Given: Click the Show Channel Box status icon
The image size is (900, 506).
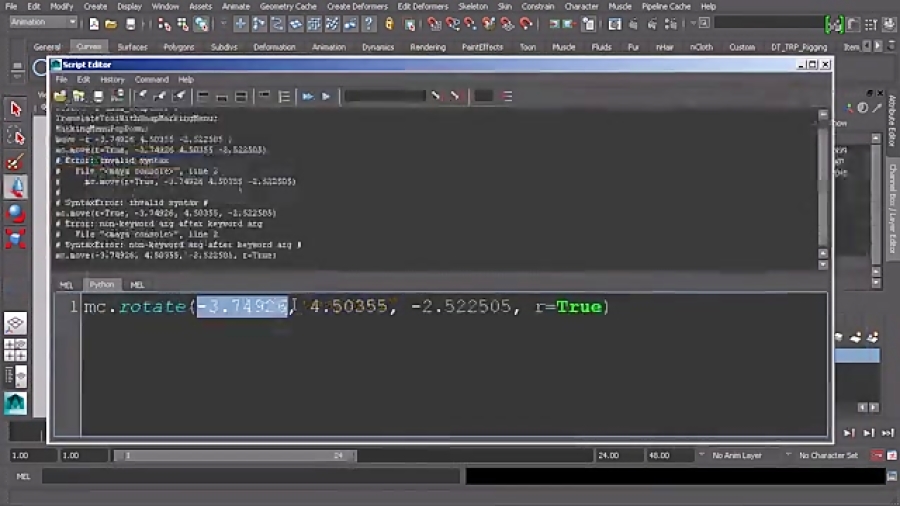Looking at the screenshot, I should [889, 24].
